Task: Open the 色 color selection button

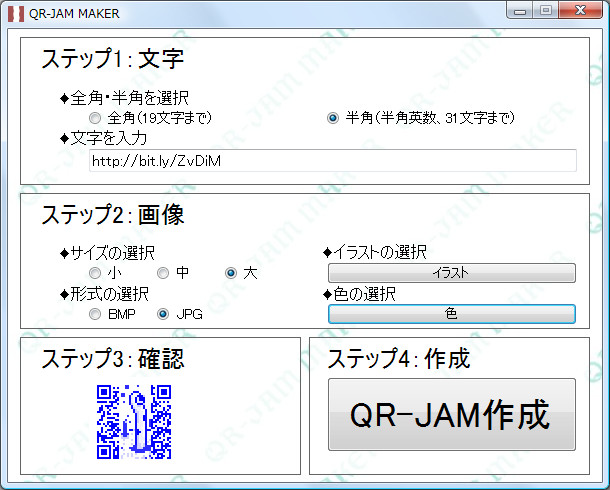Action: tap(452, 313)
